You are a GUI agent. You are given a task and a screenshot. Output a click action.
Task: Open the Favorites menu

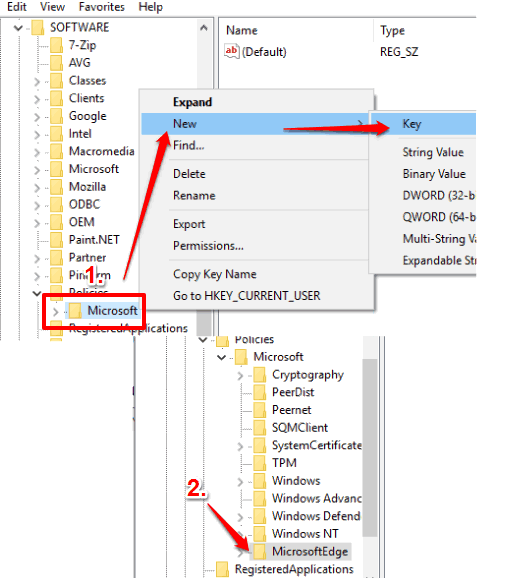click(101, 7)
